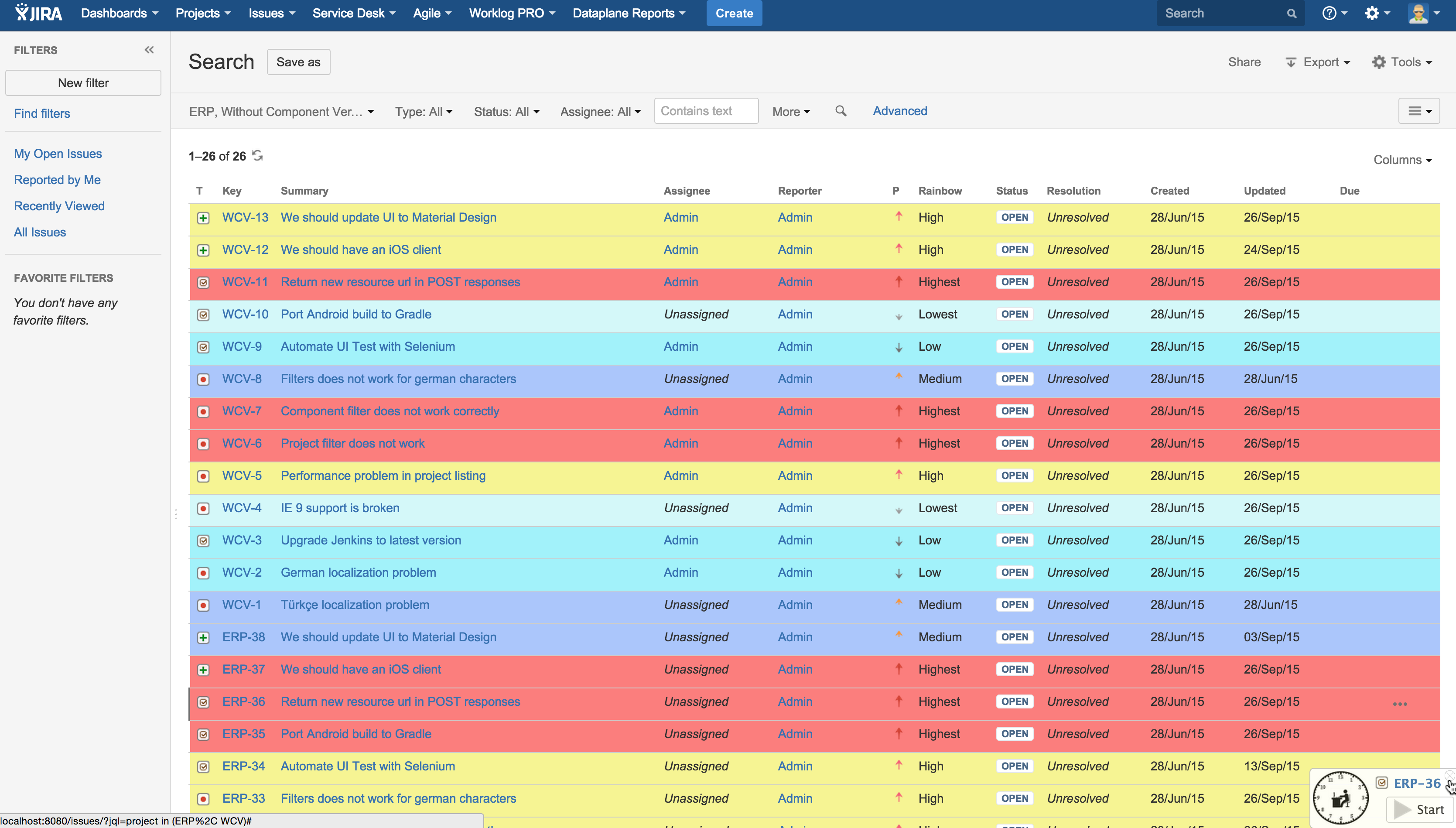
Task: Click the Save as button
Action: tap(298, 62)
